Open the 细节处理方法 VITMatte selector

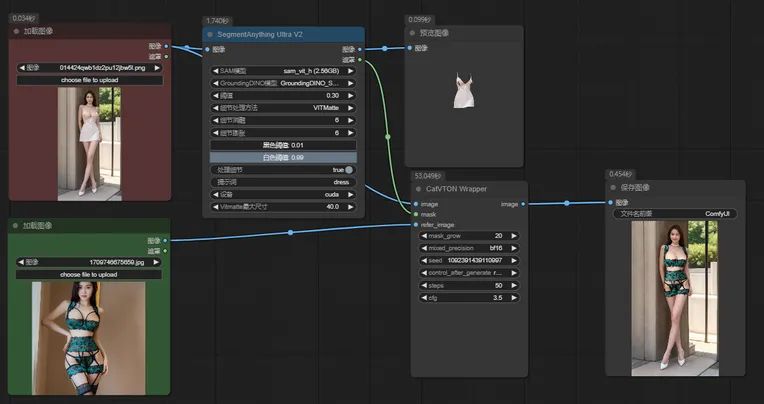pos(283,107)
